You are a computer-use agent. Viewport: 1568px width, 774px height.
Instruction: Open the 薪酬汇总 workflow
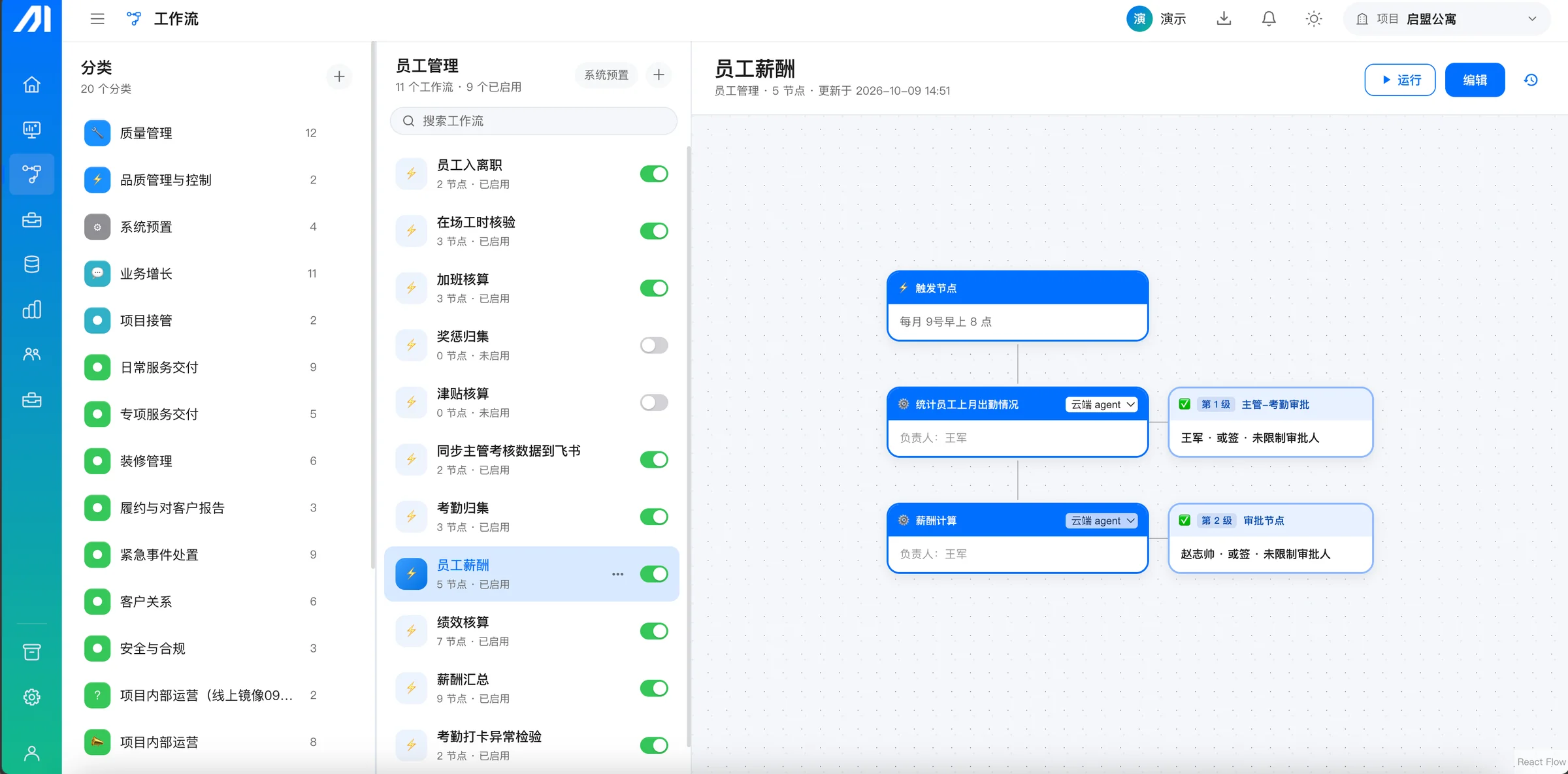[x=532, y=688]
